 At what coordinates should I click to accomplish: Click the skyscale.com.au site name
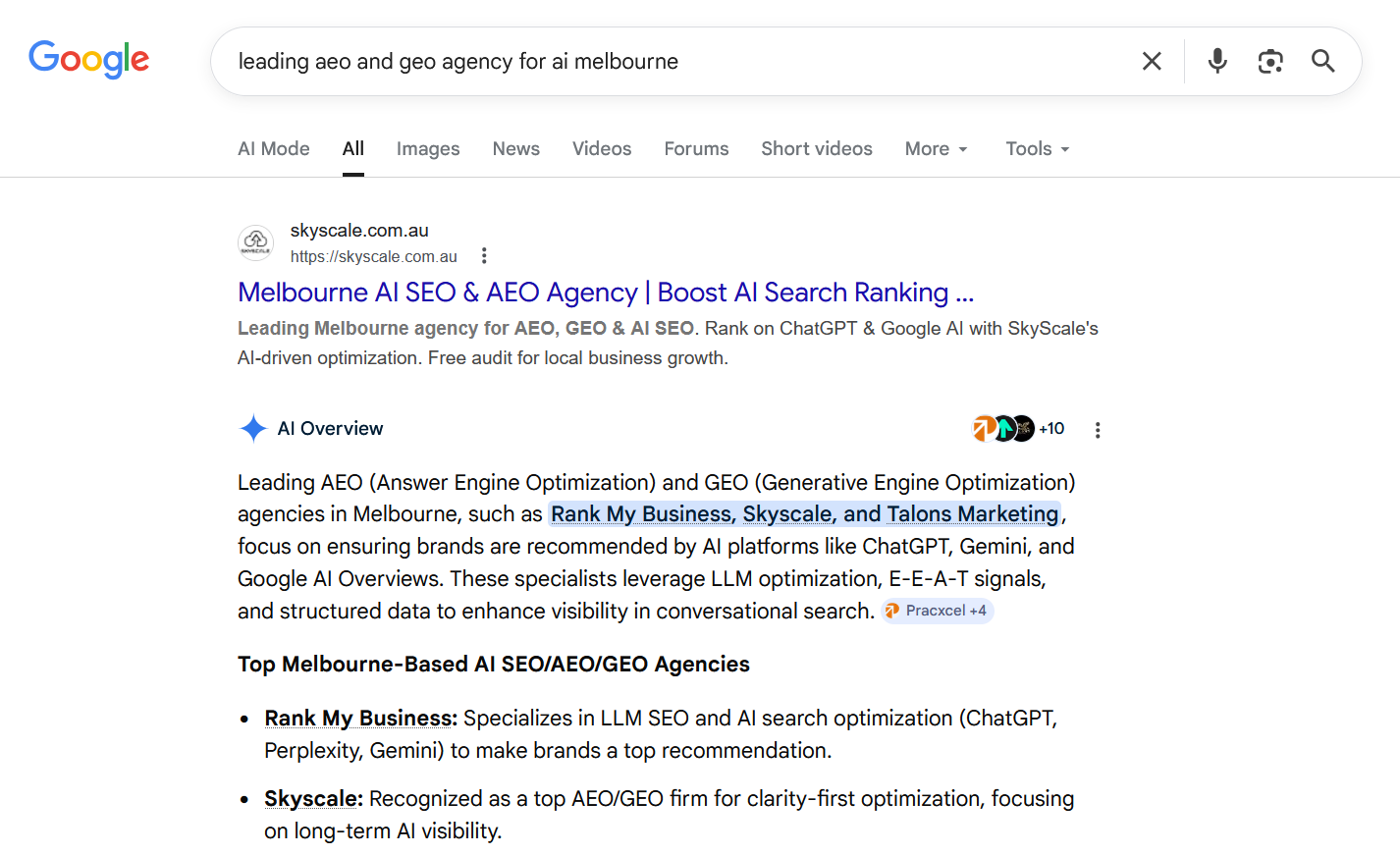point(359,231)
